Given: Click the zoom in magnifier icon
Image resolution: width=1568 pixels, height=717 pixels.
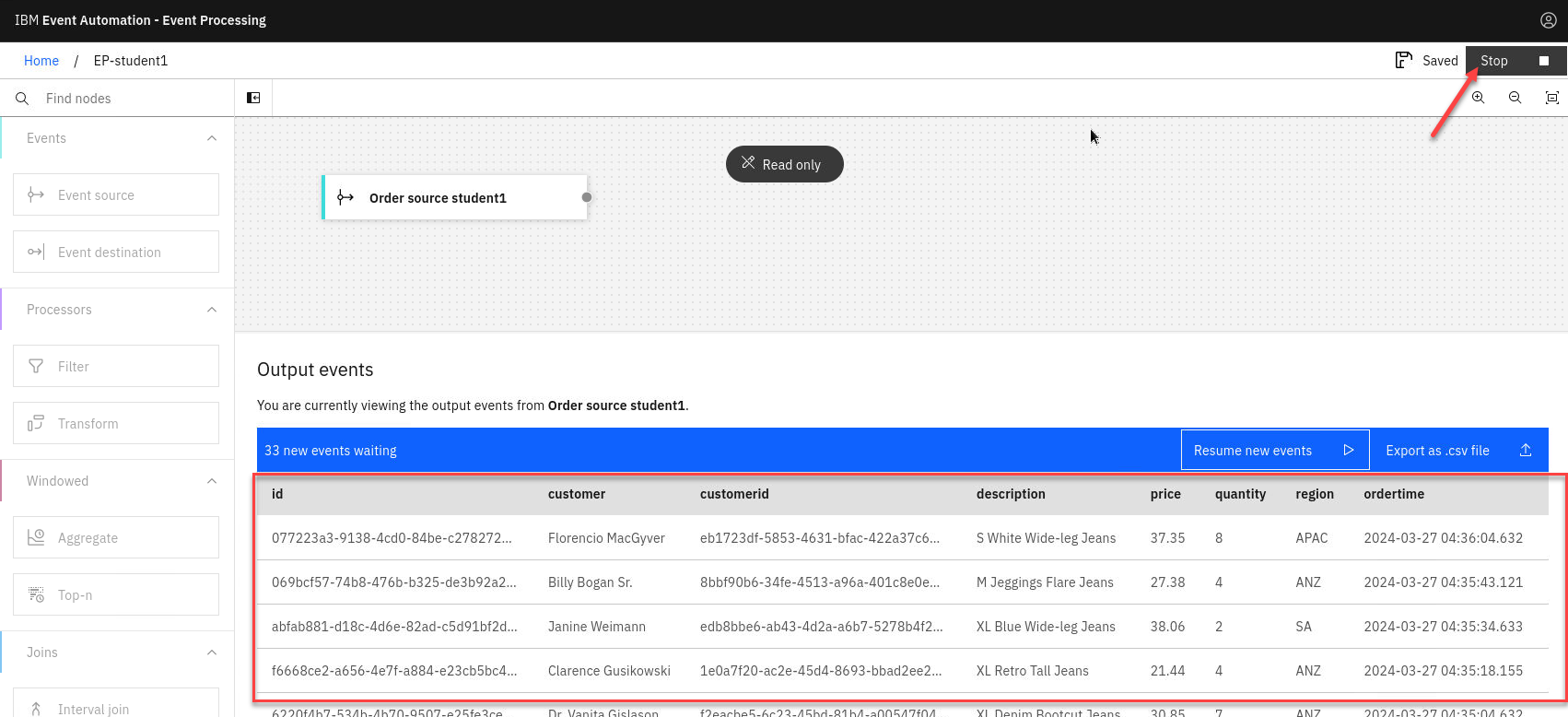Looking at the screenshot, I should pos(1478,98).
